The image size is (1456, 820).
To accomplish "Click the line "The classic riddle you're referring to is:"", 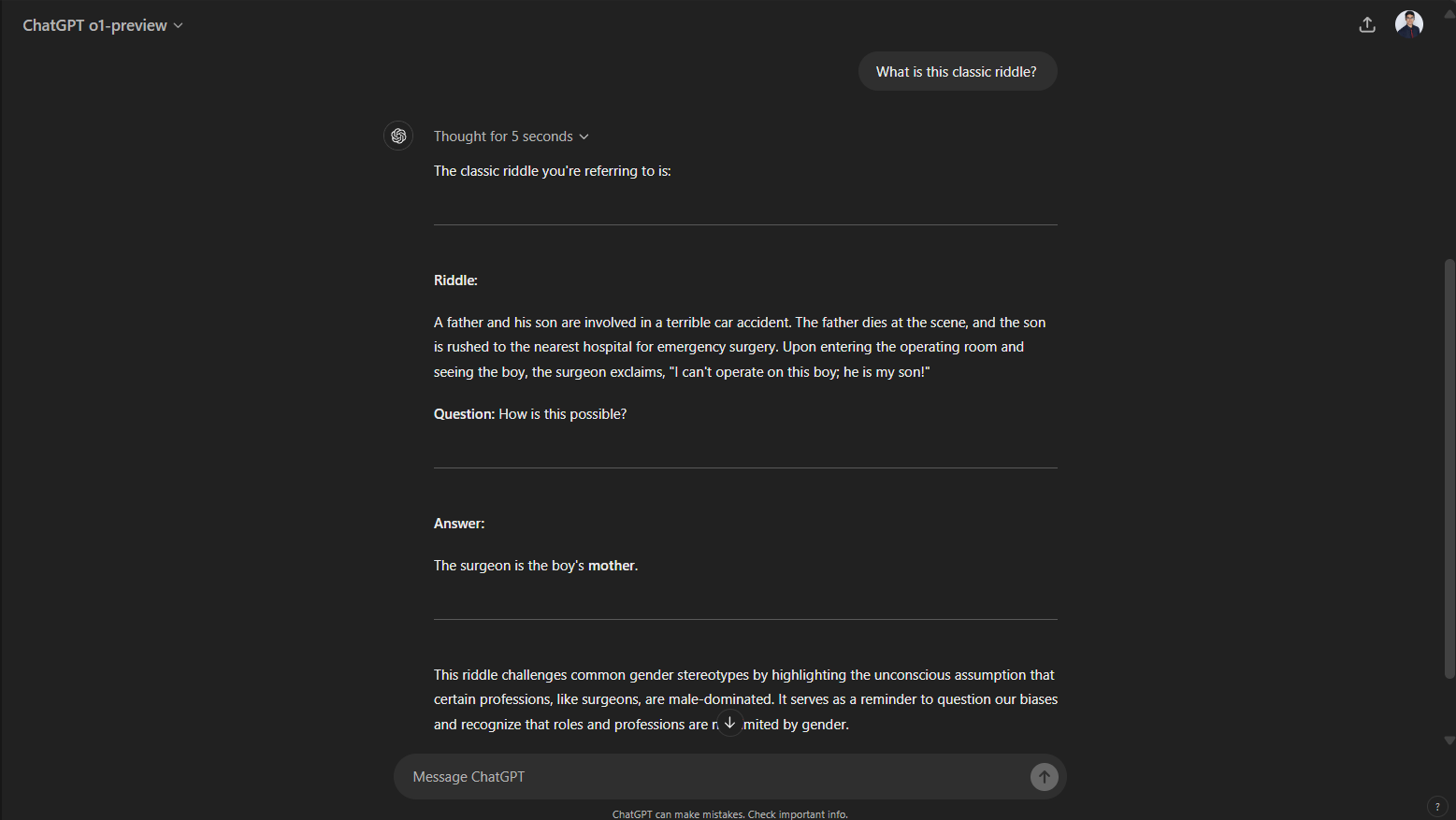I will 552,171.
